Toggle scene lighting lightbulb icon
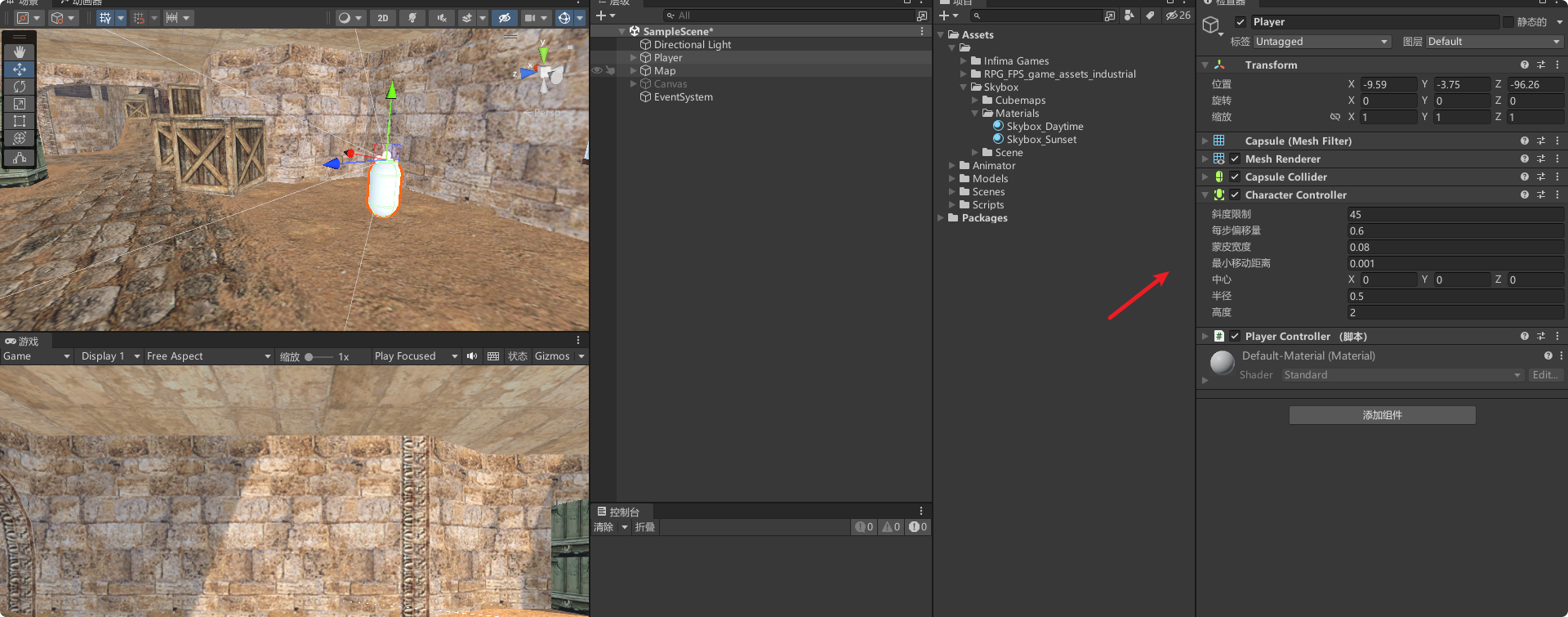 click(412, 17)
